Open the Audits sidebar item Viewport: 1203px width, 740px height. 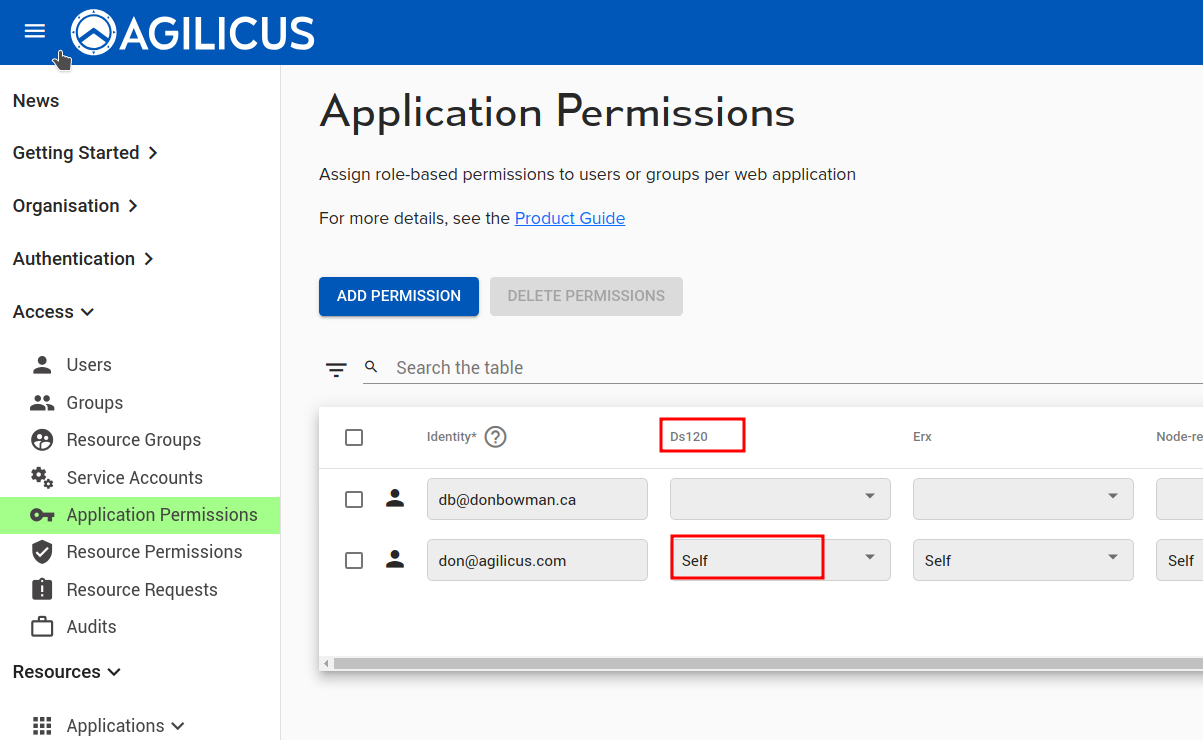(x=91, y=627)
